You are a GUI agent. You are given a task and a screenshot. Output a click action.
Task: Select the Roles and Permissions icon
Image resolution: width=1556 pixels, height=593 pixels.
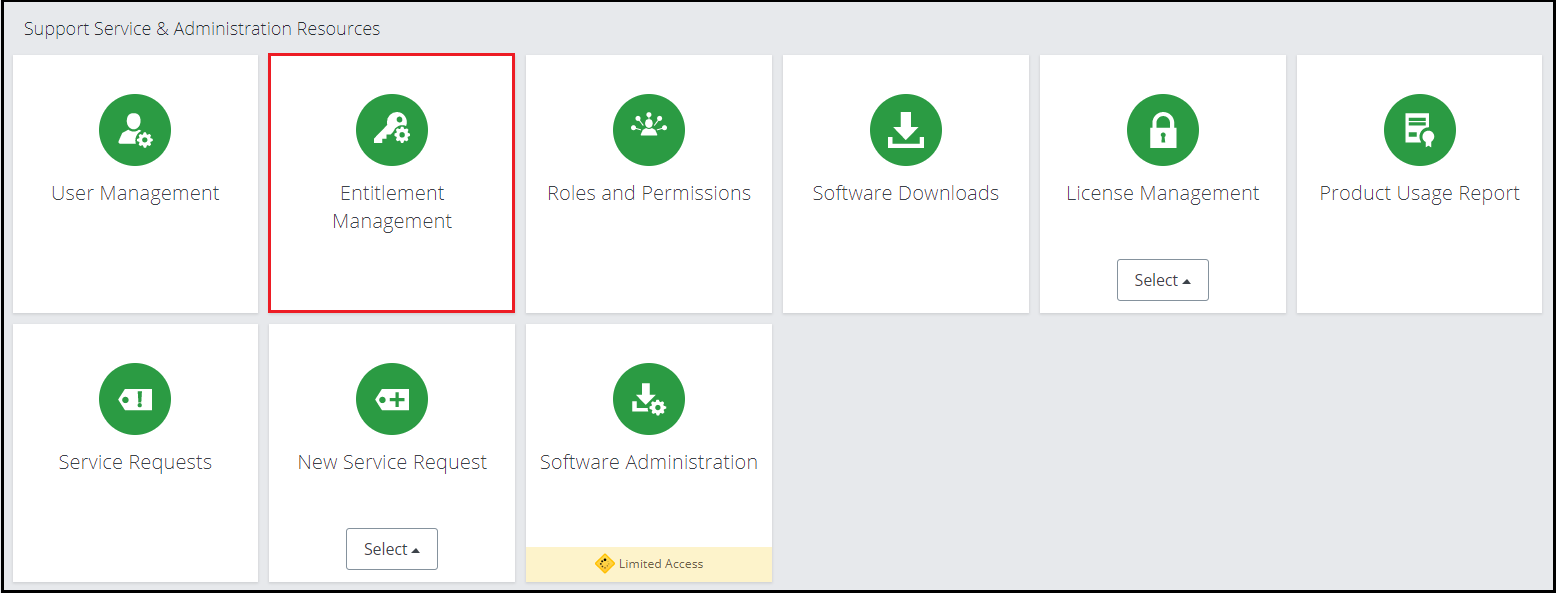649,130
